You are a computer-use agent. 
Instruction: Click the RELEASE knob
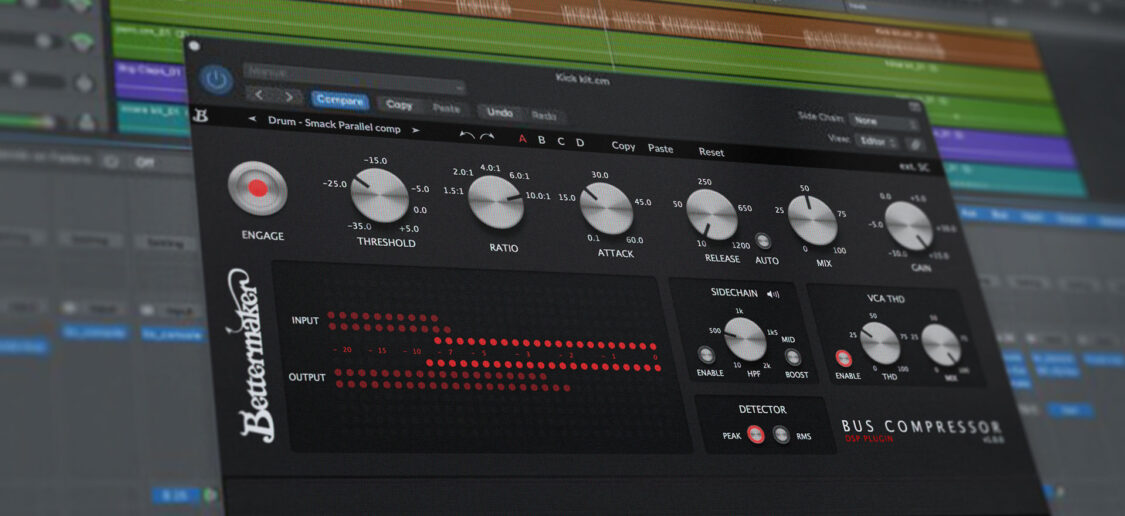coord(712,215)
